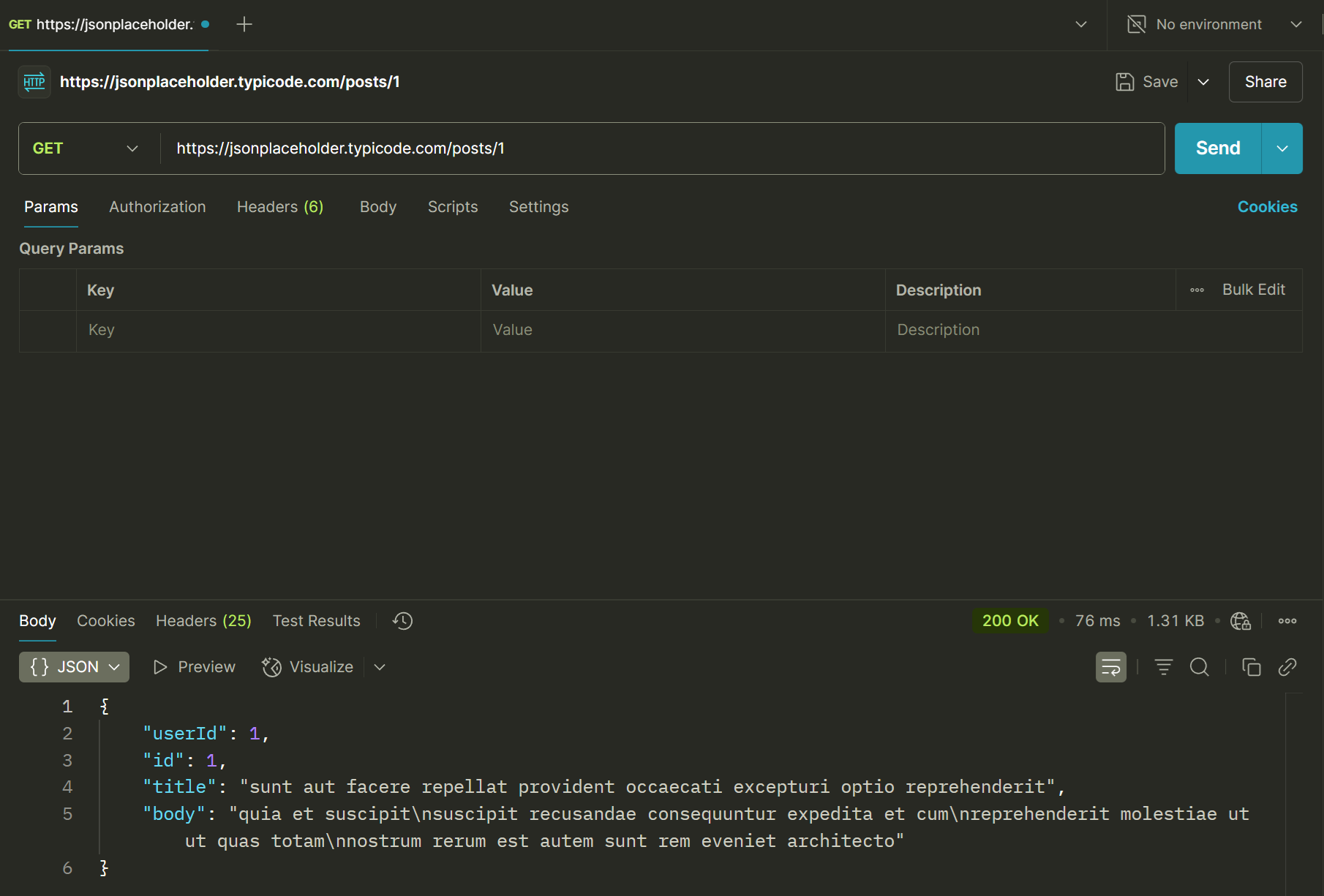The image size is (1324, 896).
Task: Select the request Body tab
Action: click(378, 207)
